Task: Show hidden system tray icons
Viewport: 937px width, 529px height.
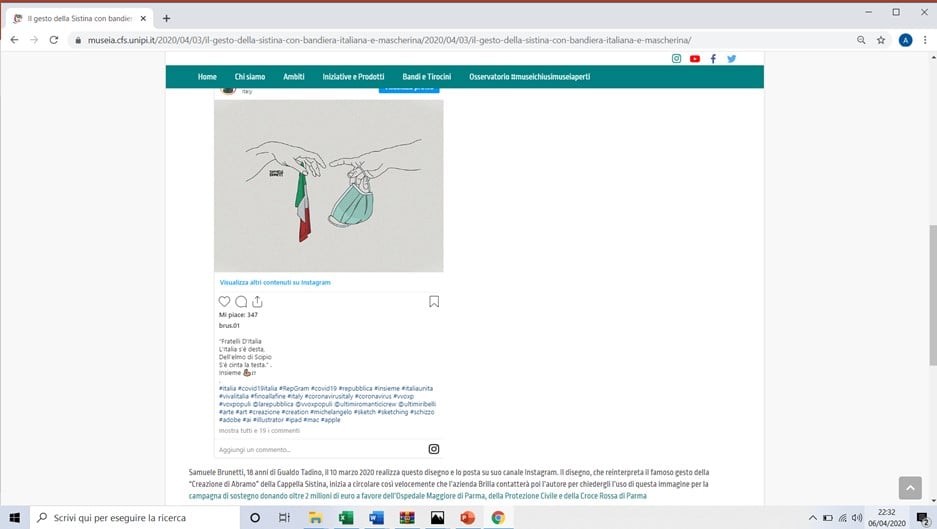Action: [812, 518]
